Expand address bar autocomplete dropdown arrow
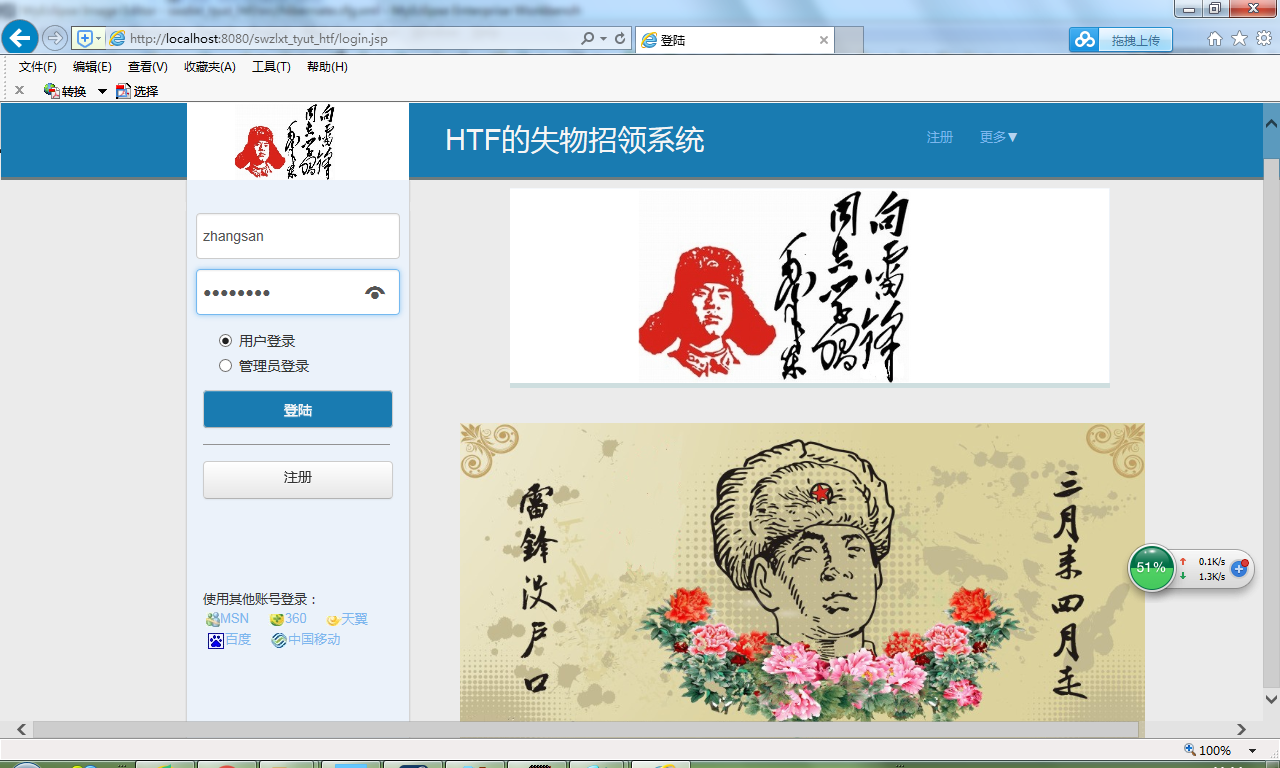The width and height of the screenshot is (1280, 768). [x=604, y=39]
